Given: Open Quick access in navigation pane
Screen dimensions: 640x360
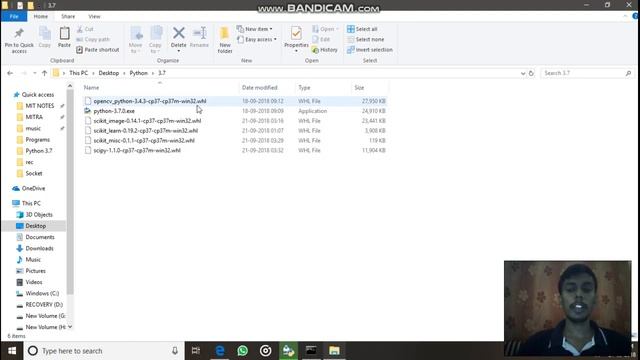Looking at the screenshot, I should coord(38,95).
